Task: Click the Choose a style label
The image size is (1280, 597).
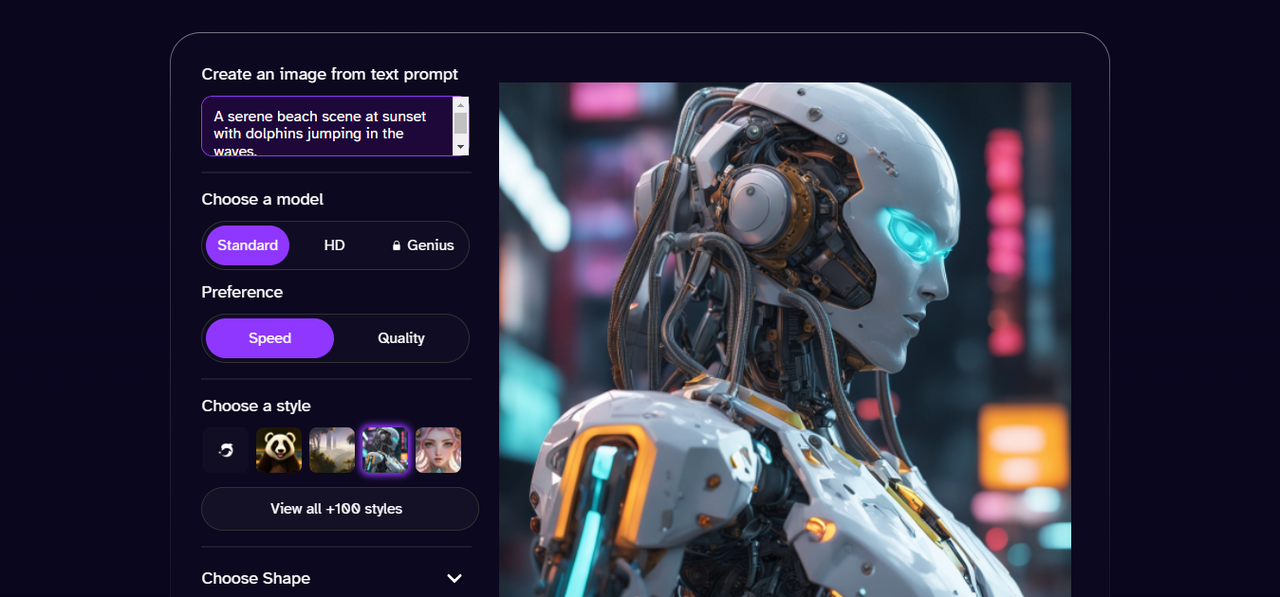Action: [256, 406]
